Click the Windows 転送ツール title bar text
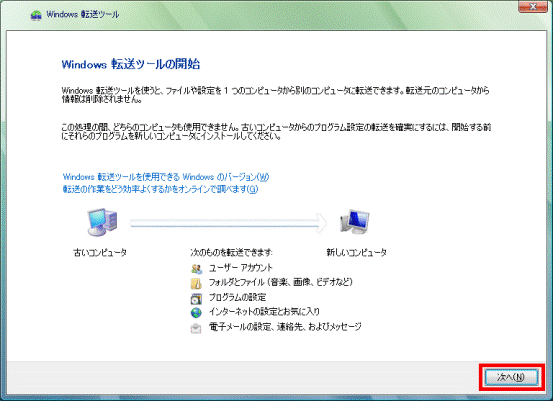Screen dimensions: 553x401 coord(83,14)
